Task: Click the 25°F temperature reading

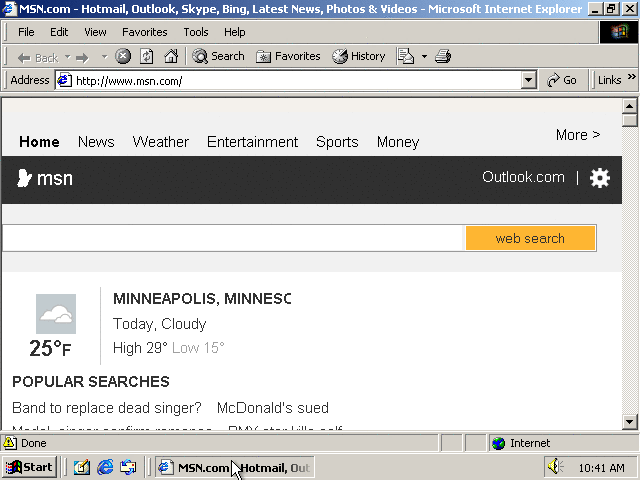Action: [x=50, y=349]
